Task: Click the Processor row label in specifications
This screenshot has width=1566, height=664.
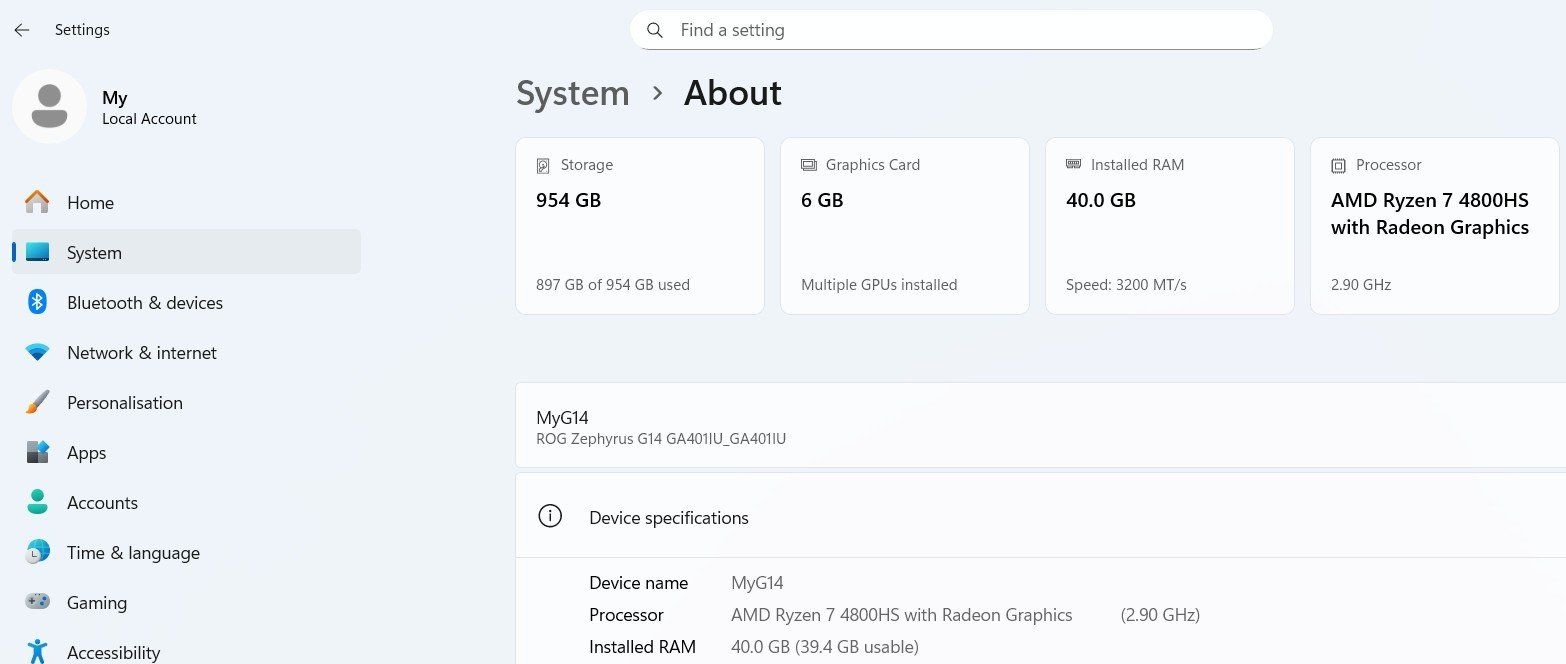Action: tap(626, 615)
